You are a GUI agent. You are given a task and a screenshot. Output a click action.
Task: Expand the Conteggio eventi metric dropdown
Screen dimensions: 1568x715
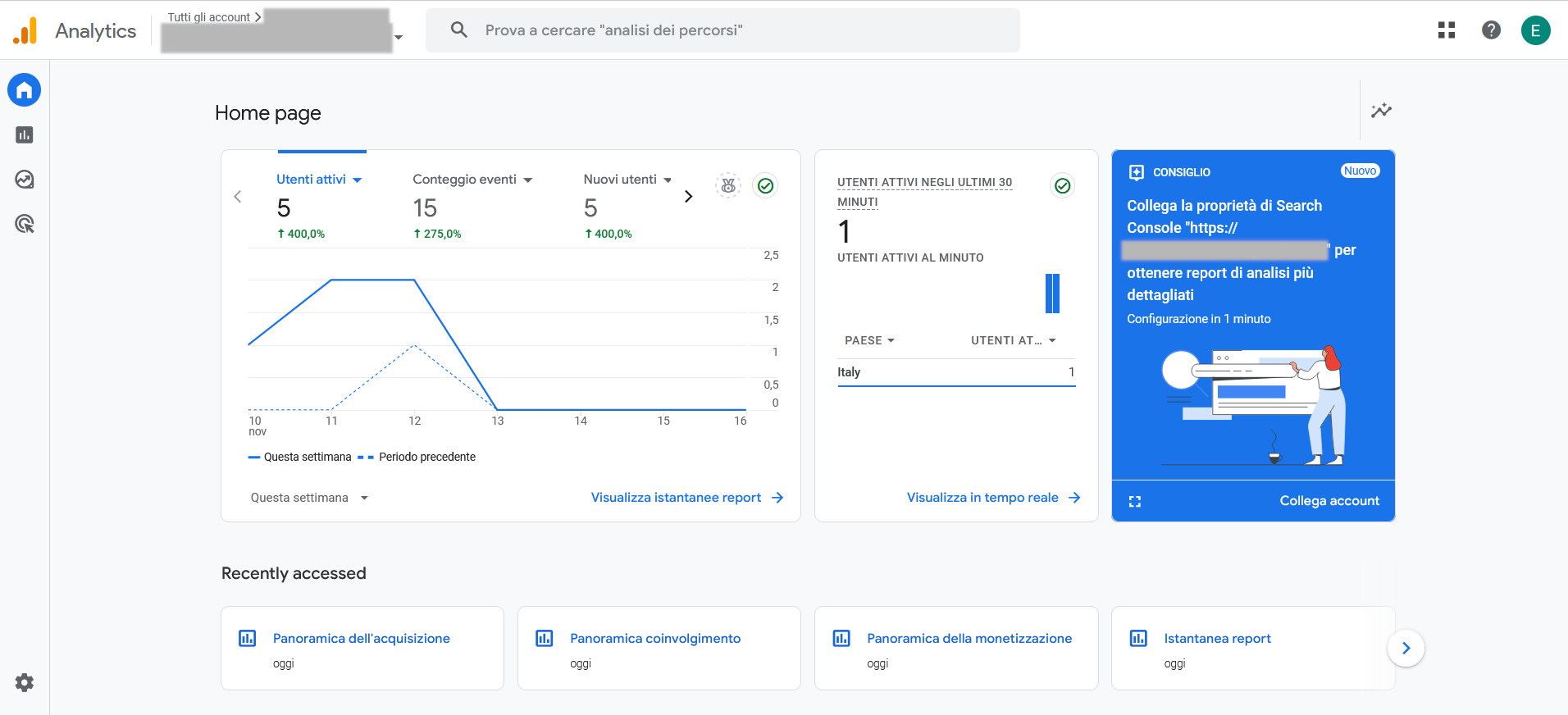(527, 180)
